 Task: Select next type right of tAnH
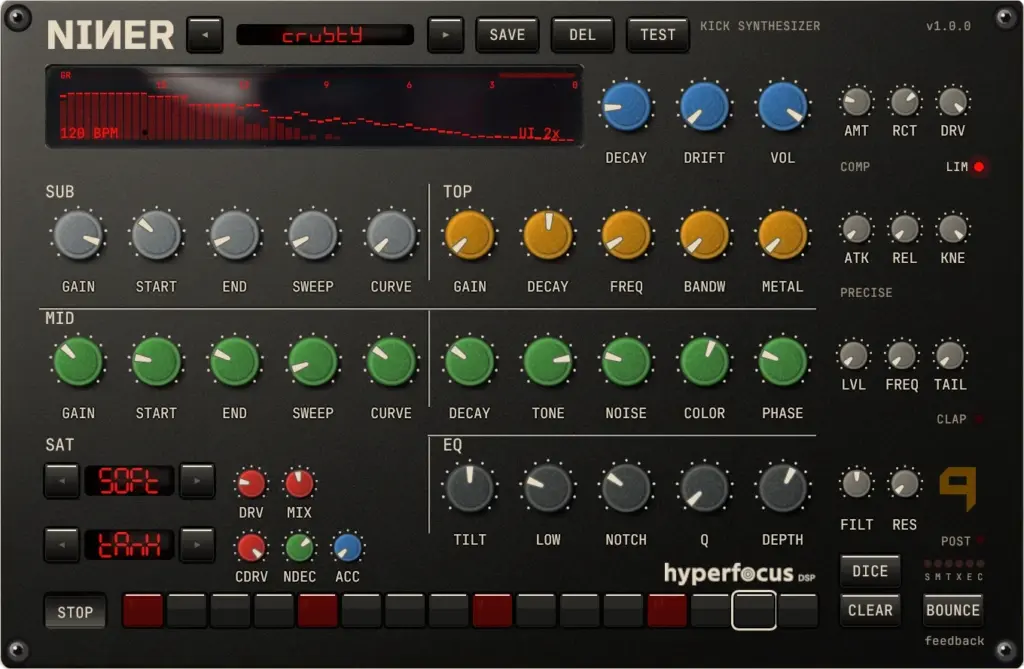tap(197, 545)
